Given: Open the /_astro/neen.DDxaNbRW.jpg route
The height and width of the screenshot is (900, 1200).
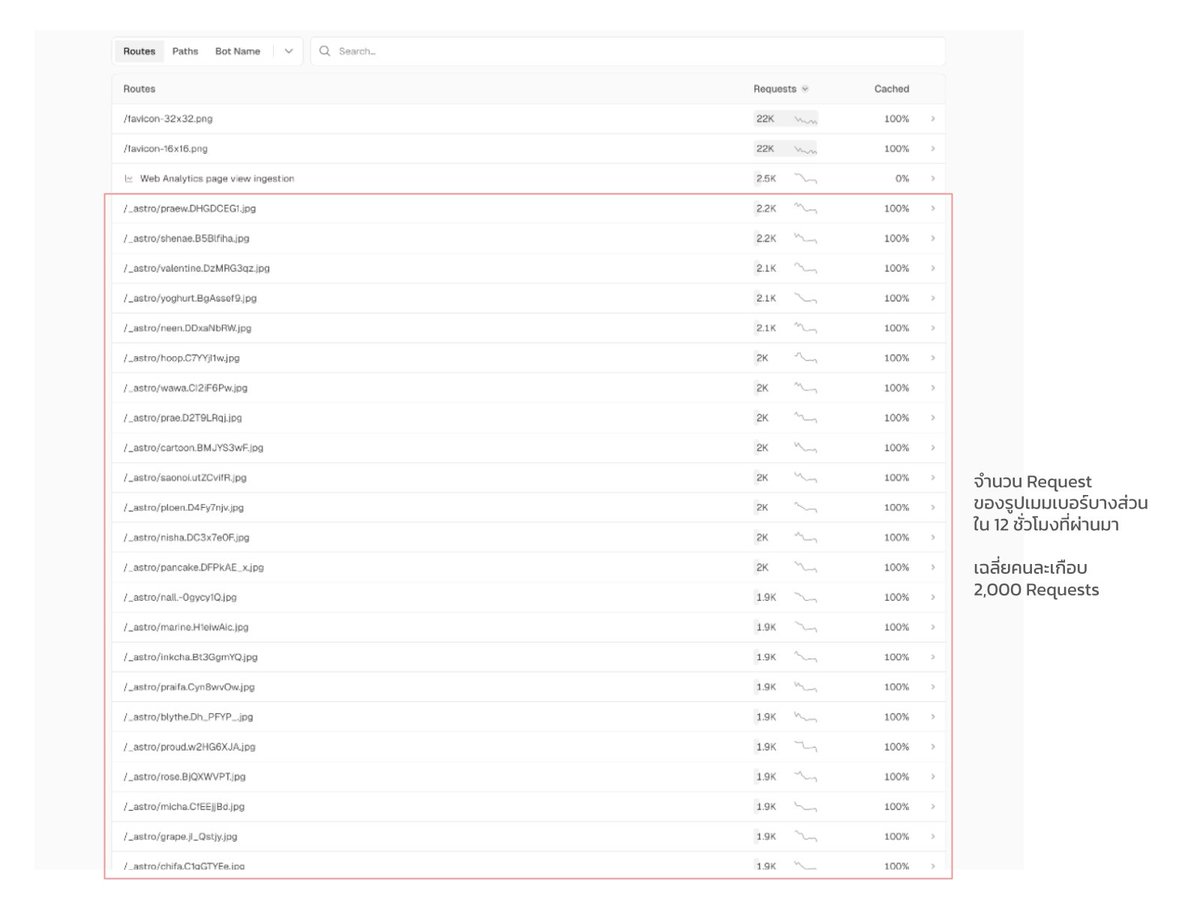Looking at the screenshot, I should click(x=187, y=328).
